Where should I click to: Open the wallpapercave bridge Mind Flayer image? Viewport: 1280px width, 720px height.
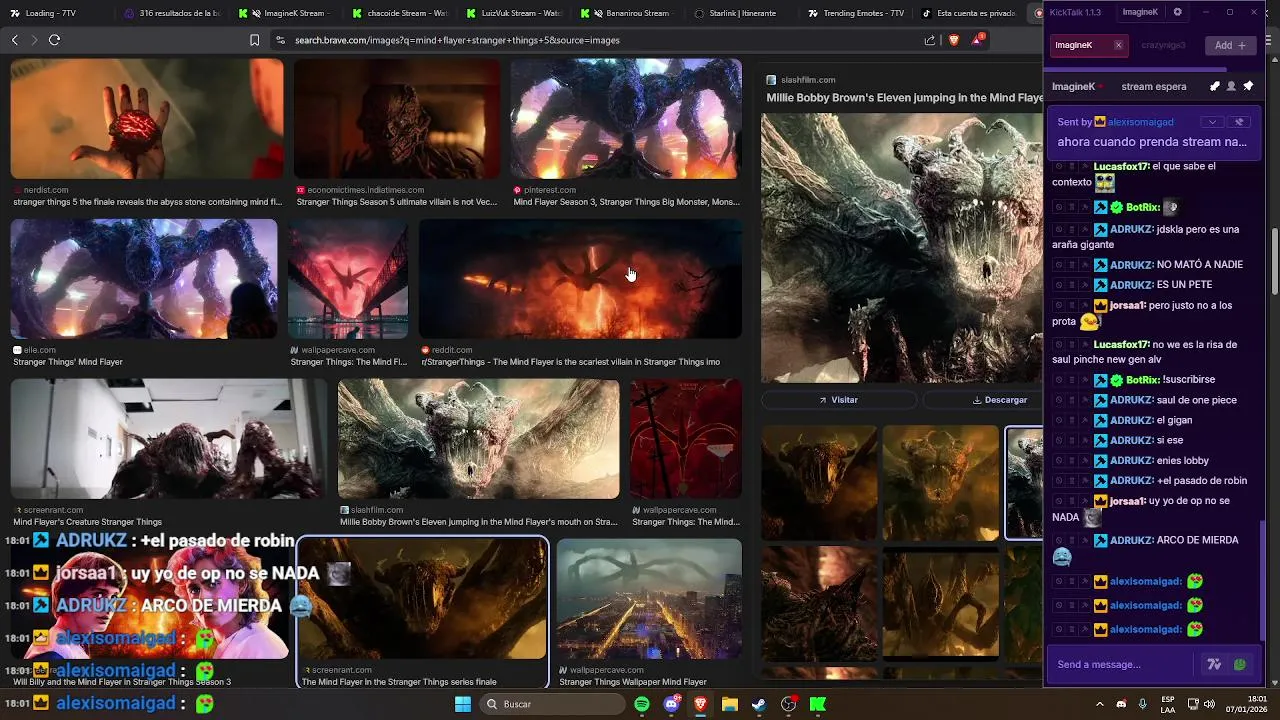348,279
